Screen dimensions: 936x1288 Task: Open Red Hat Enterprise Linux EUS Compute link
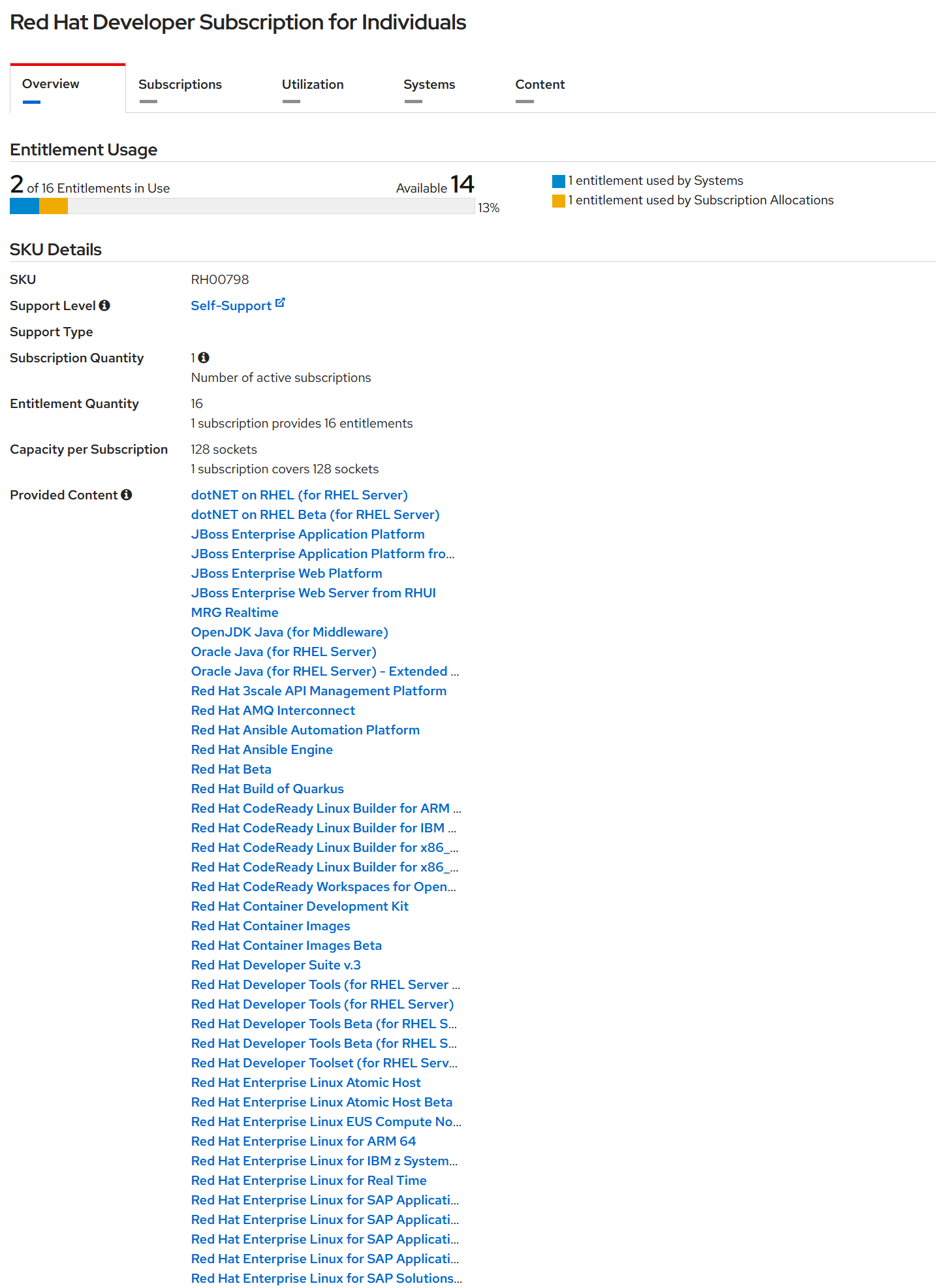326,1122
